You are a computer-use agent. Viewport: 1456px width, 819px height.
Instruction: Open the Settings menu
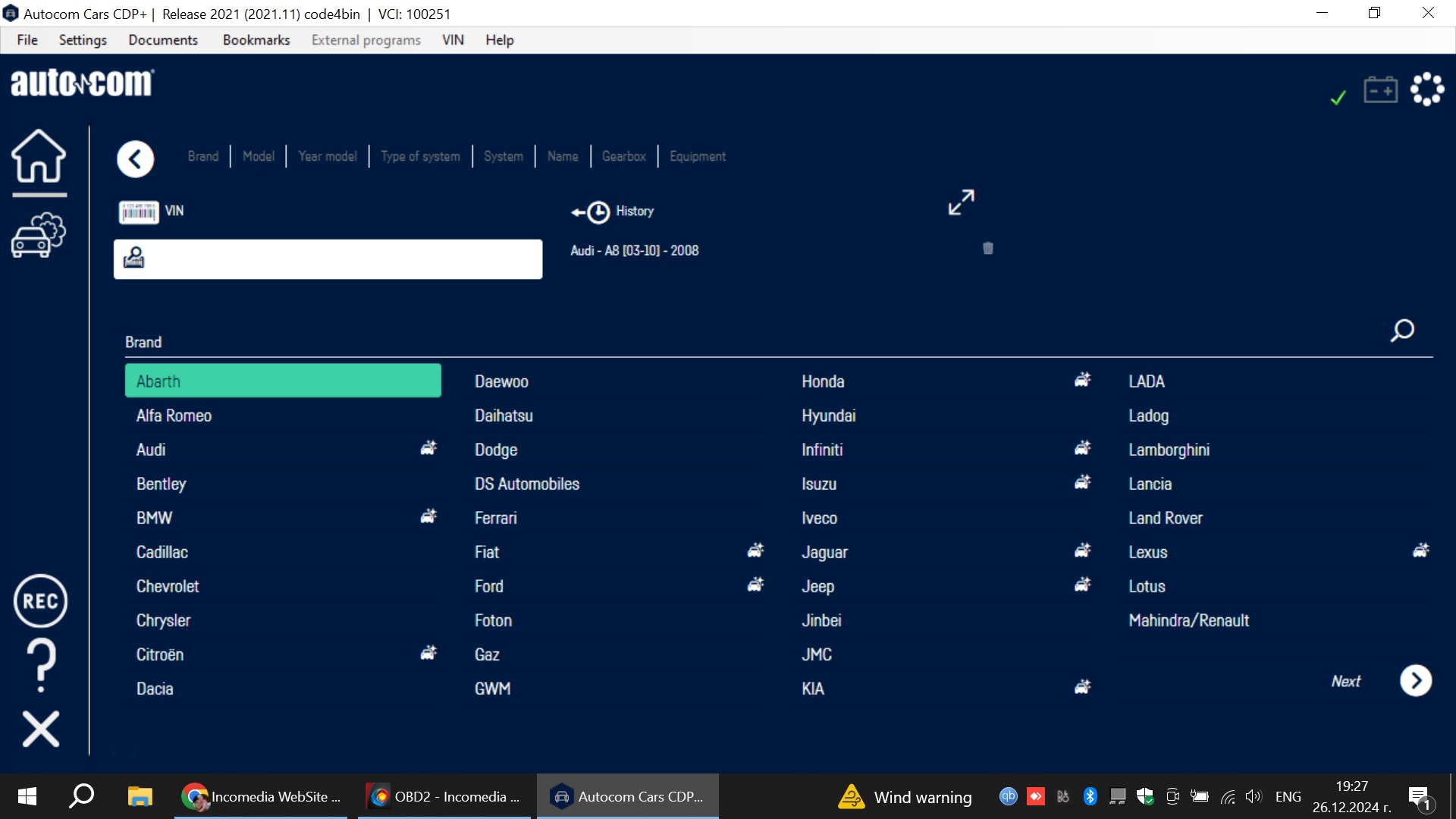[x=83, y=40]
